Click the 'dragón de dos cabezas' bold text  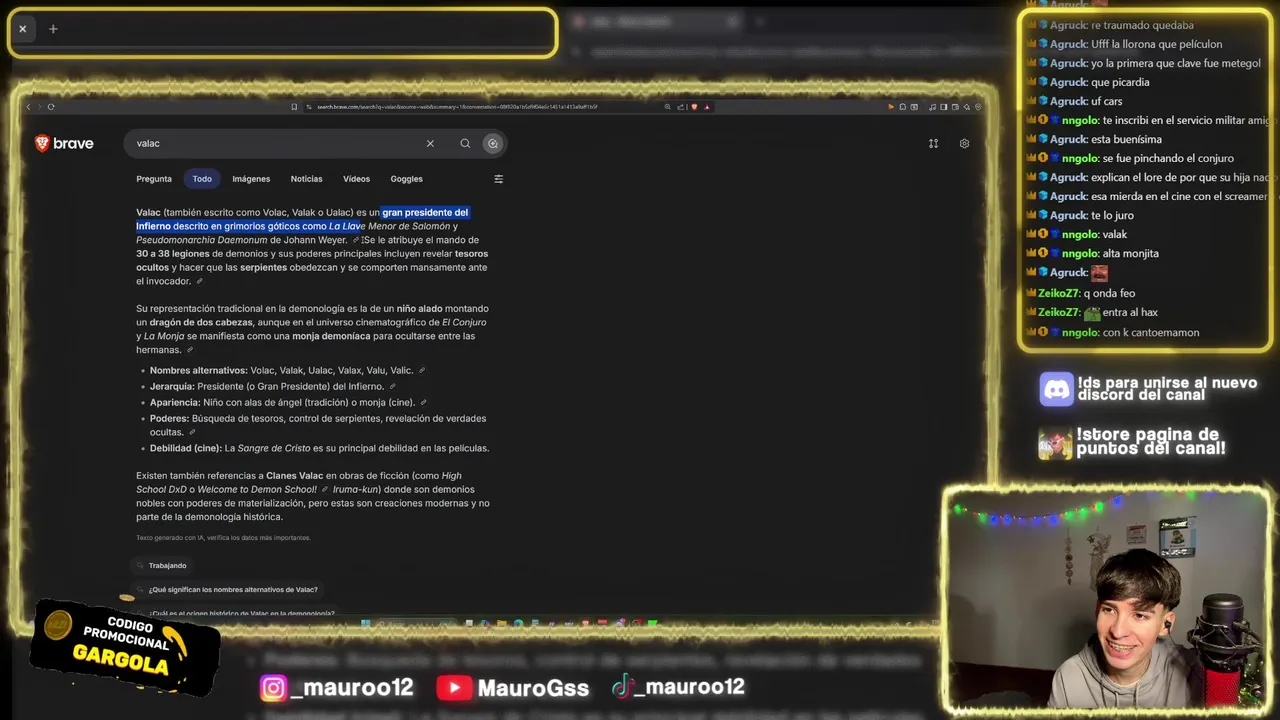point(201,323)
